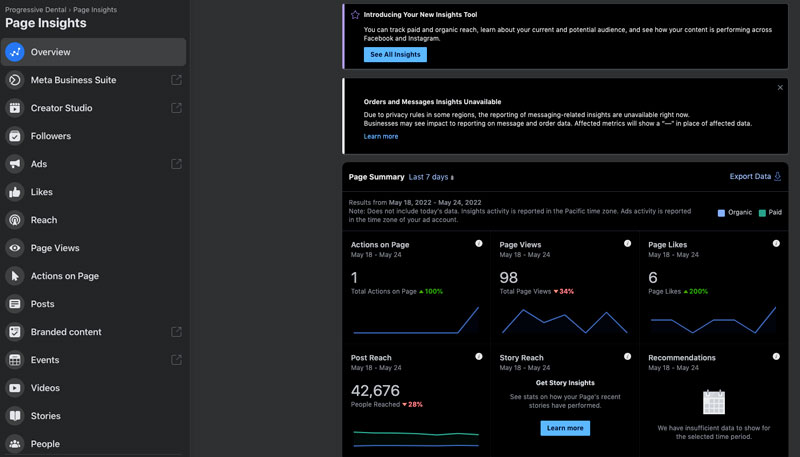Dismiss the Orders and Messages Insights notice
The height and width of the screenshot is (457, 800).
(x=780, y=88)
